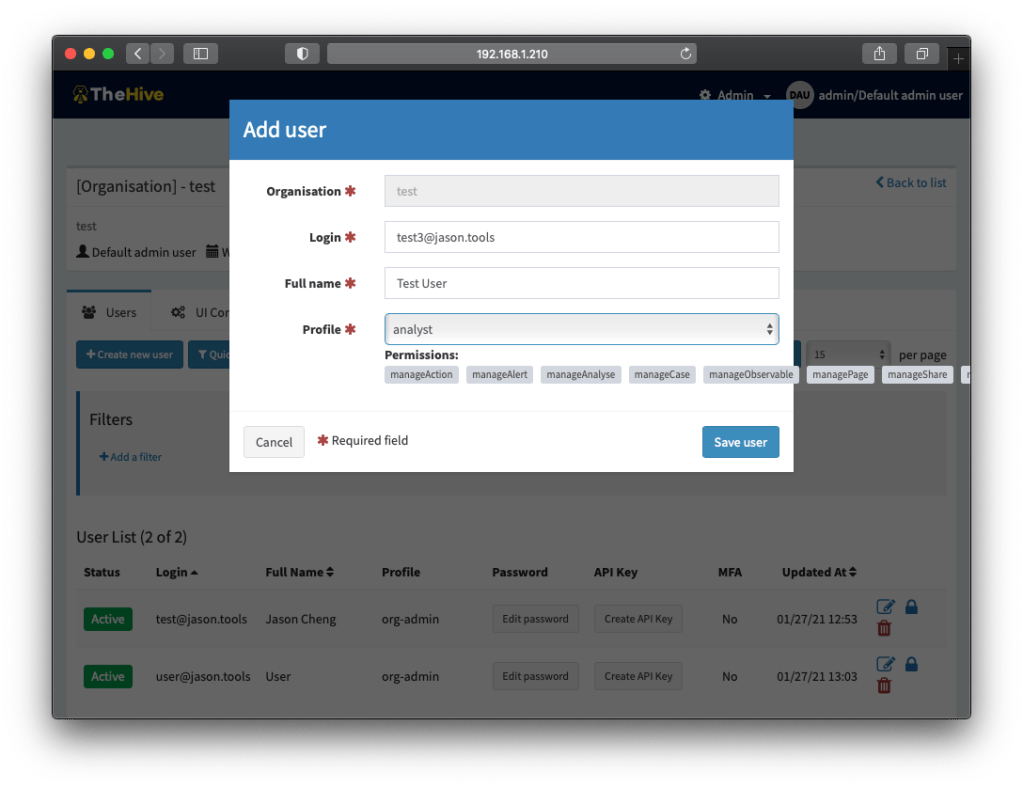This screenshot has height=788, width=1023.
Task: Click Safari share icon in toolbar
Action: 879,54
